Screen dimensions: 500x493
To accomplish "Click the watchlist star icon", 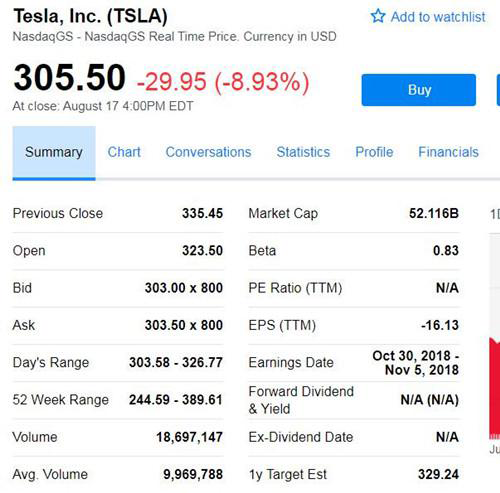I will pyautogui.click(x=378, y=16).
